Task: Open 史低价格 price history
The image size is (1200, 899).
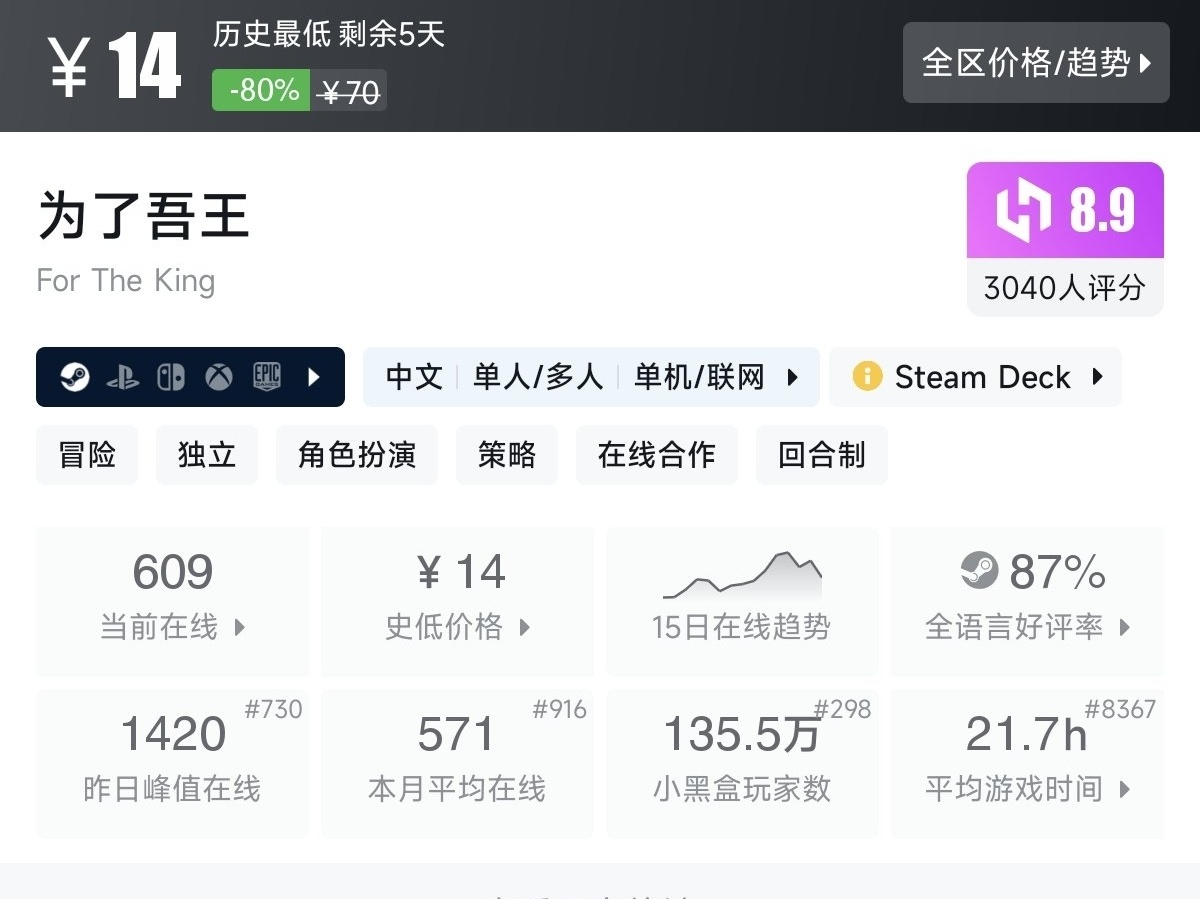Action: click(x=457, y=600)
